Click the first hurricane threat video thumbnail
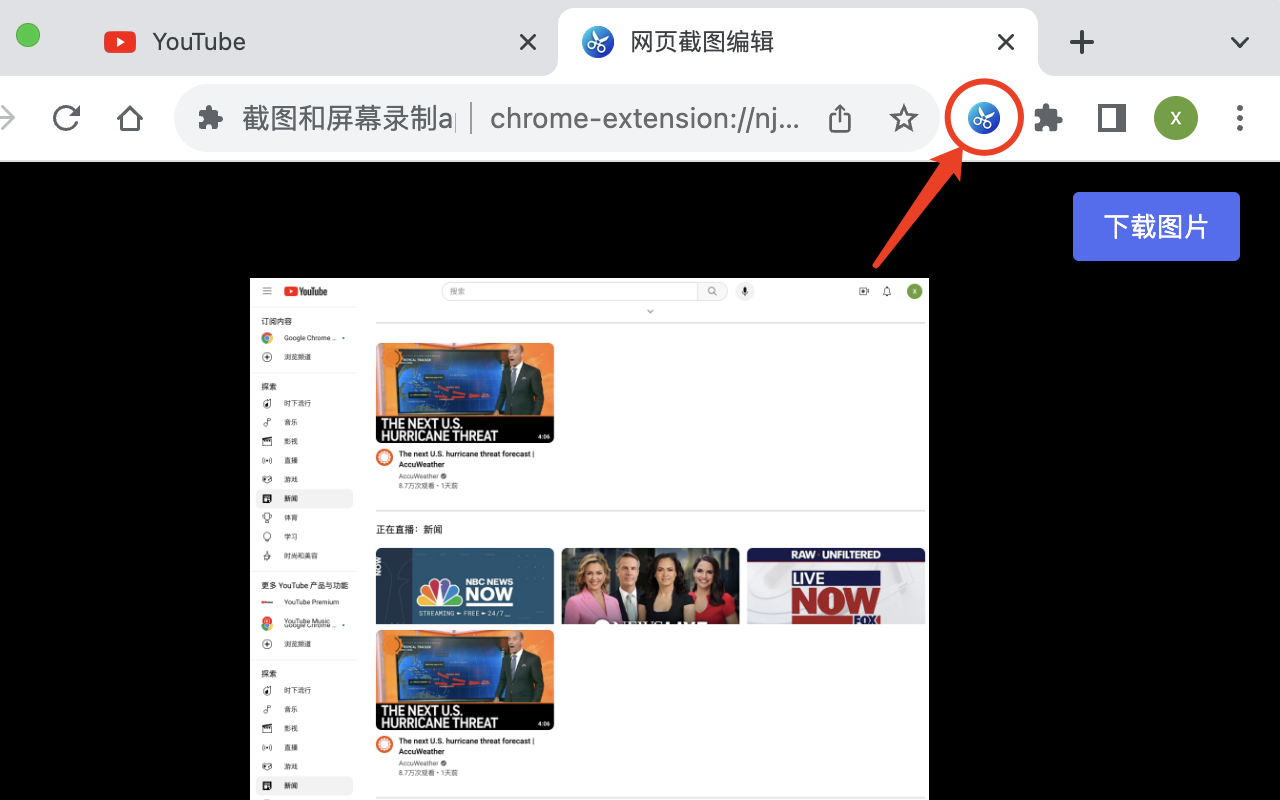1280x800 pixels. (x=465, y=393)
